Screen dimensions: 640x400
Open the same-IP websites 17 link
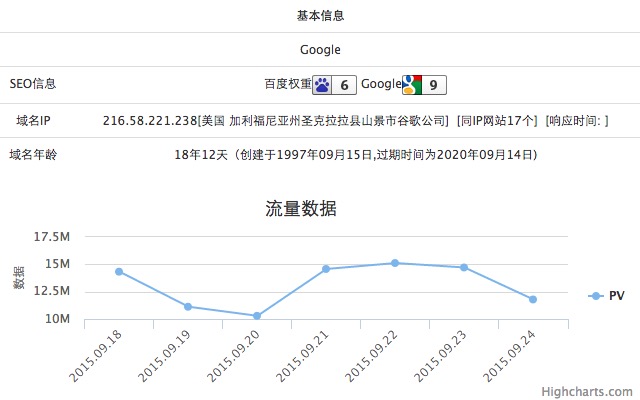pyautogui.click(x=497, y=121)
